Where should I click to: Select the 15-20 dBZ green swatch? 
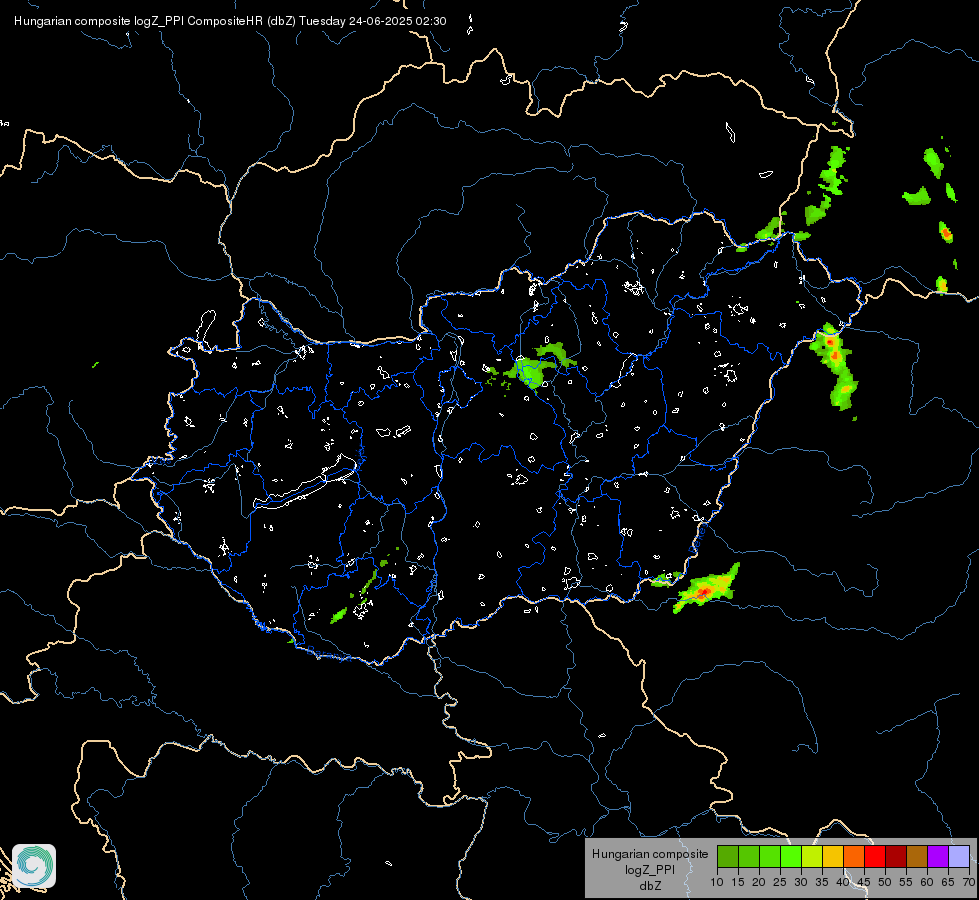(749, 856)
